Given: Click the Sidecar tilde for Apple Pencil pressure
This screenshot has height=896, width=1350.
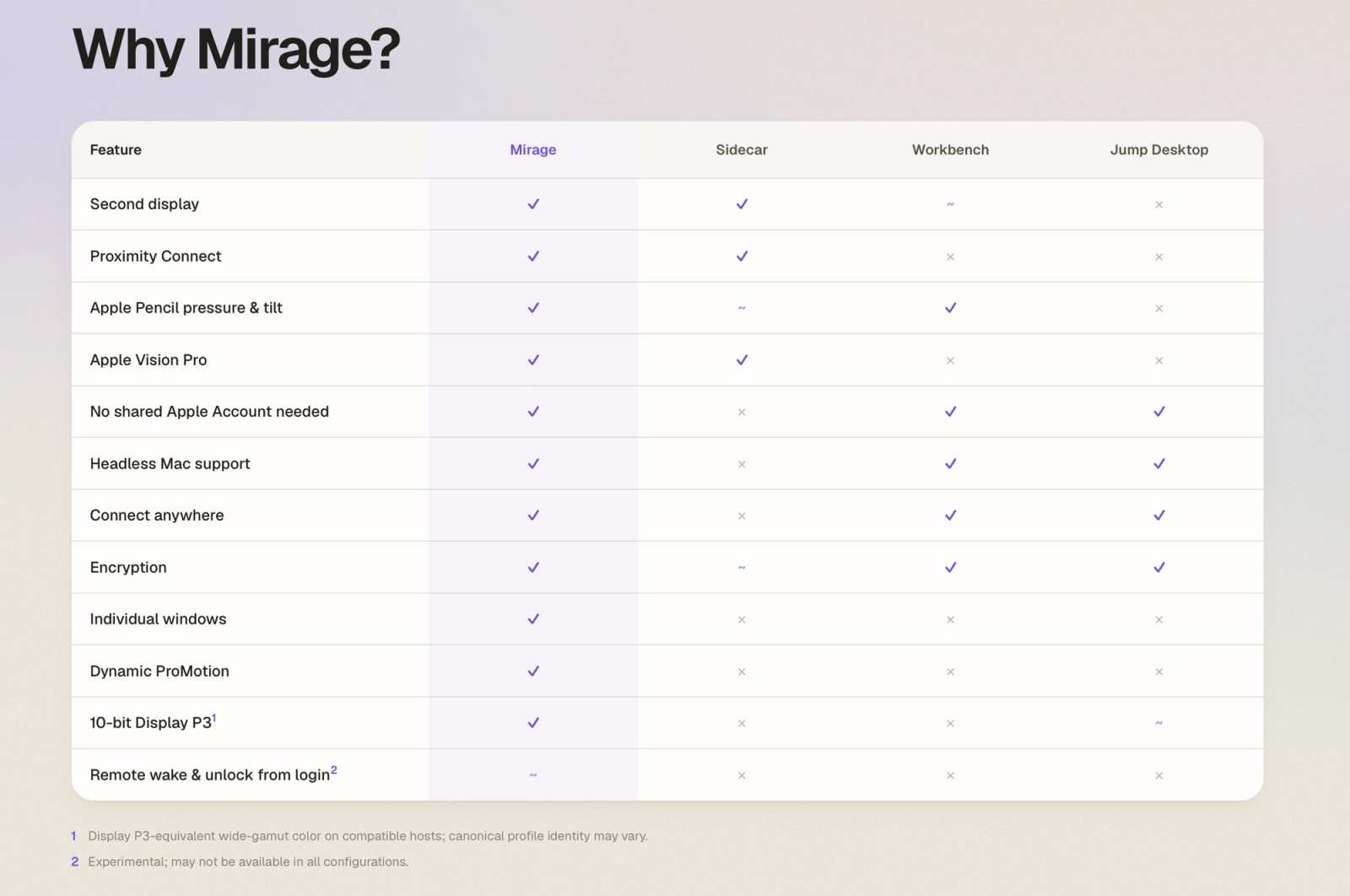Looking at the screenshot, I should 742,308.
